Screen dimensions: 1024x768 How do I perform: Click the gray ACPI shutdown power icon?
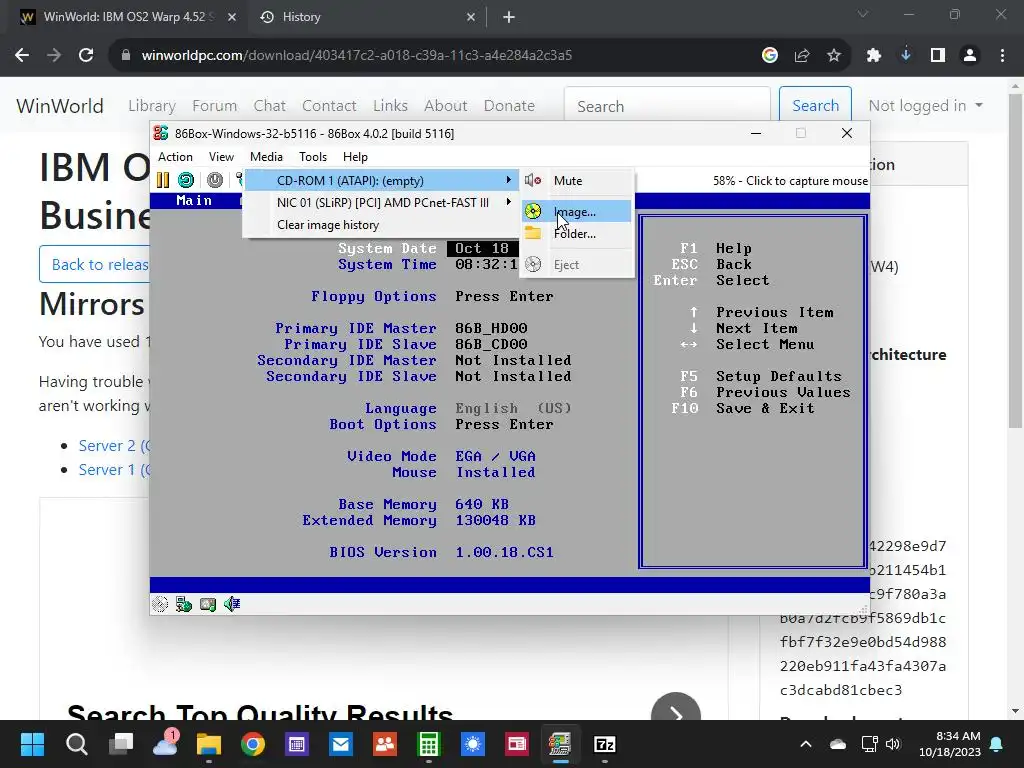[x=215, y=180]
